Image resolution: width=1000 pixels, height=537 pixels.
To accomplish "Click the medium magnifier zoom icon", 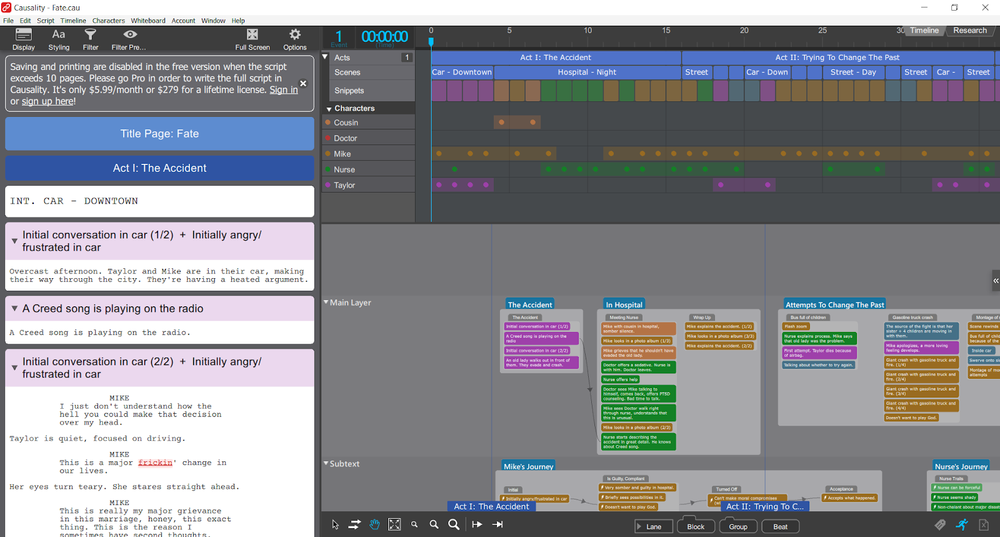I will click(x=434, y=524).
